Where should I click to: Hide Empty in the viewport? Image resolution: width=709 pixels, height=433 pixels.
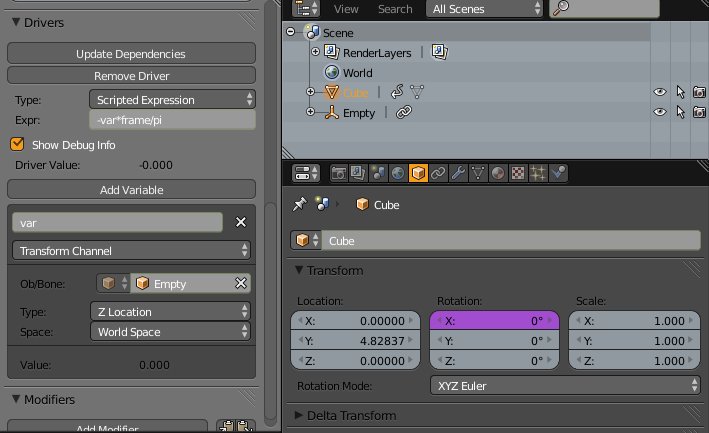660,112
